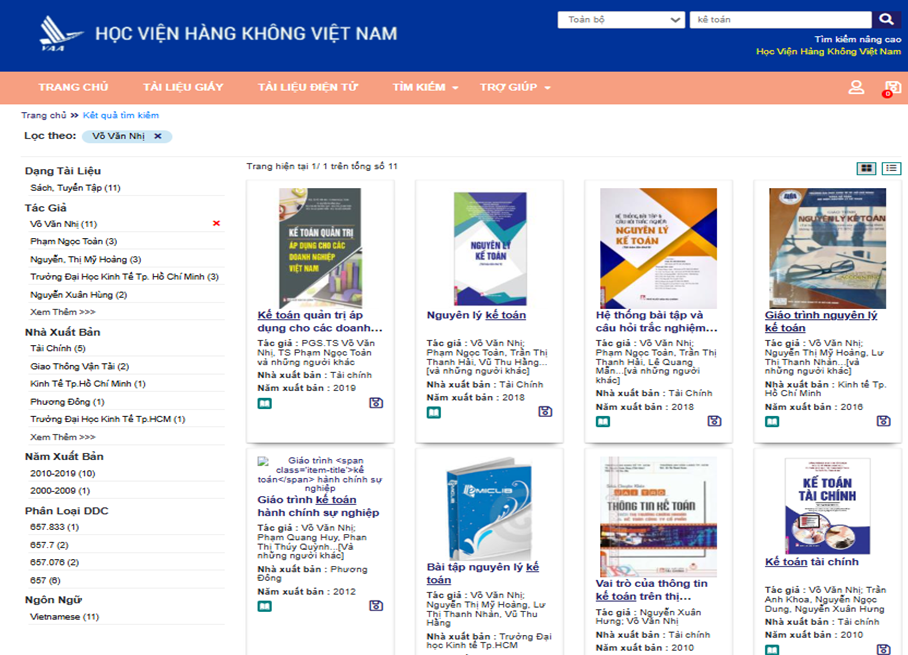Open read icon for Kế toán tài chính book
Screen dimensions: 908x655
772,650
